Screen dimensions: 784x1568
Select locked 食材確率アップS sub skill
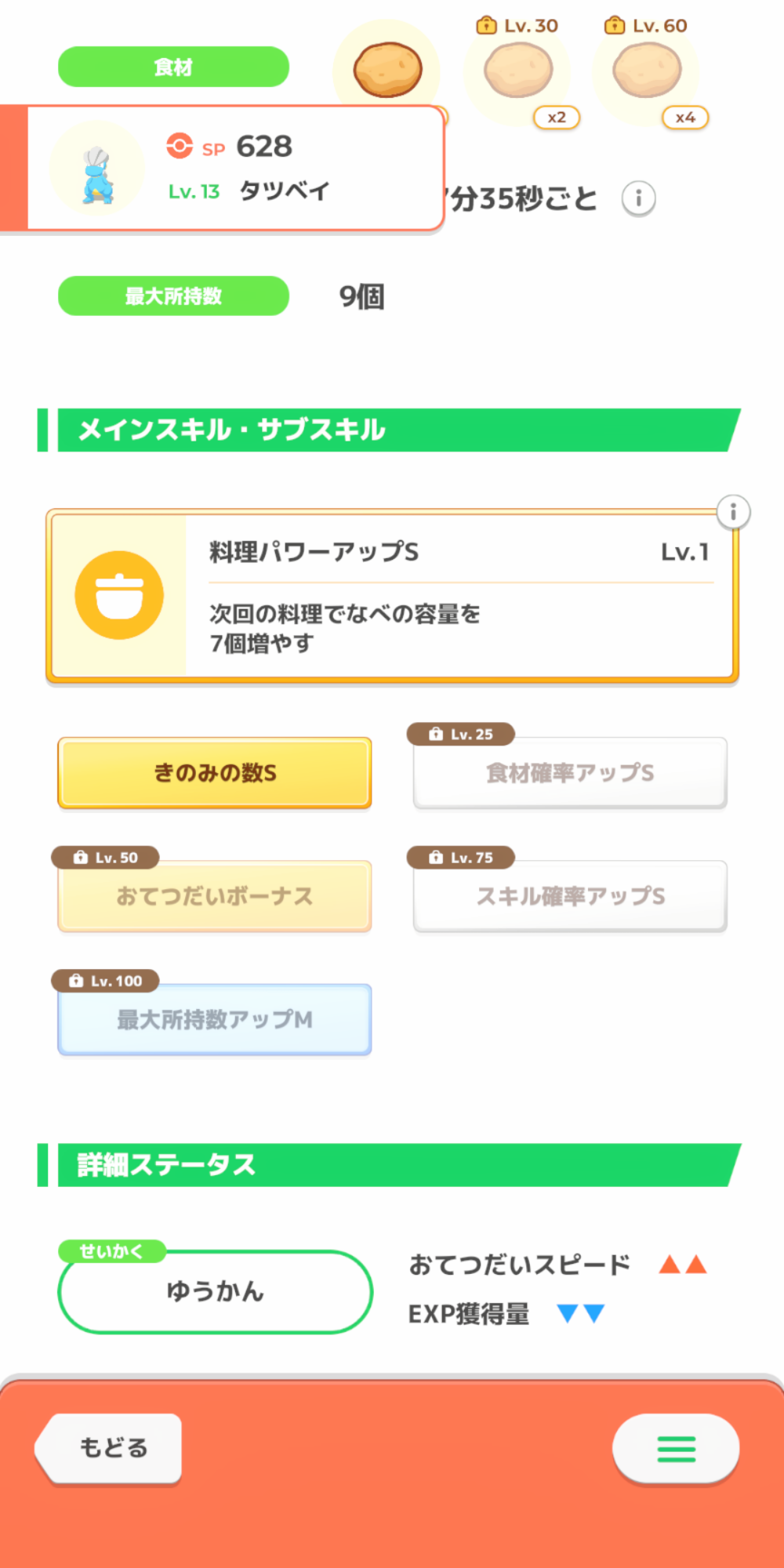coord(570,773)
